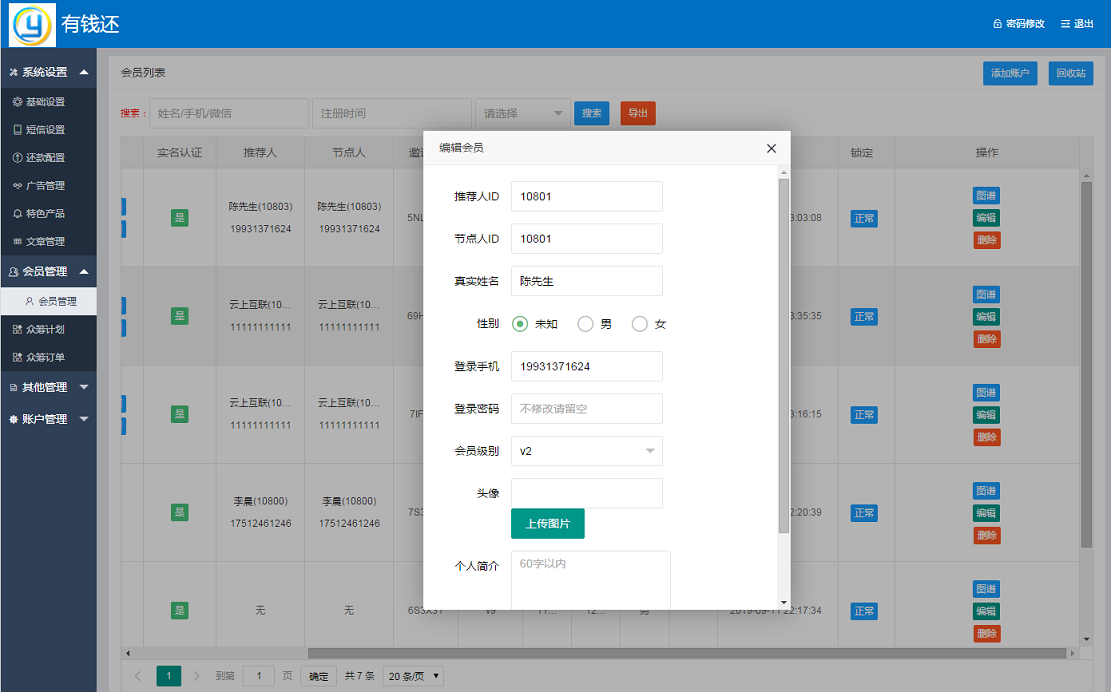1111x692 pixels.
Task: Open the 会员级别 dropdown showing v2
Action: click(586, 451)
